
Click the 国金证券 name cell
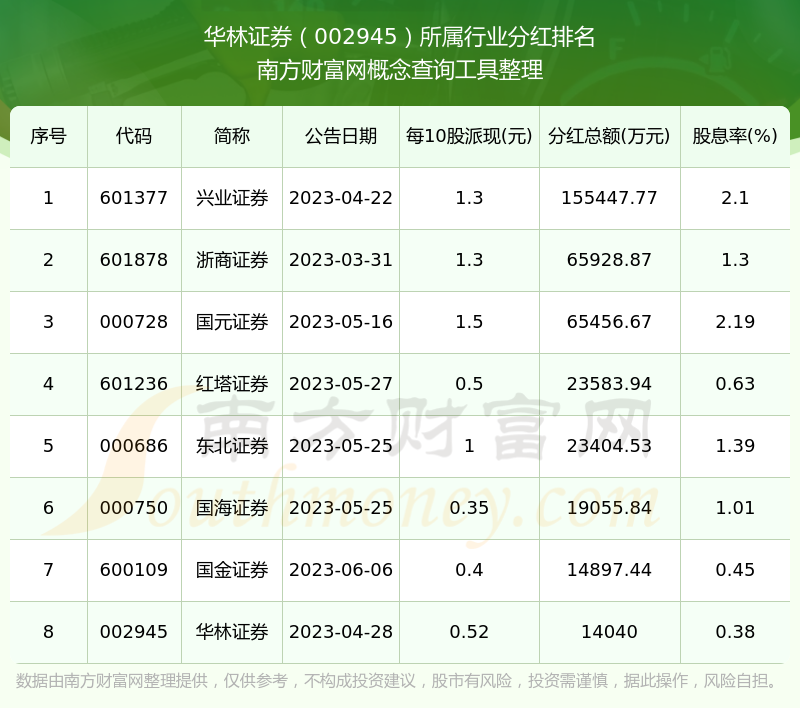(x=232, y=570)
